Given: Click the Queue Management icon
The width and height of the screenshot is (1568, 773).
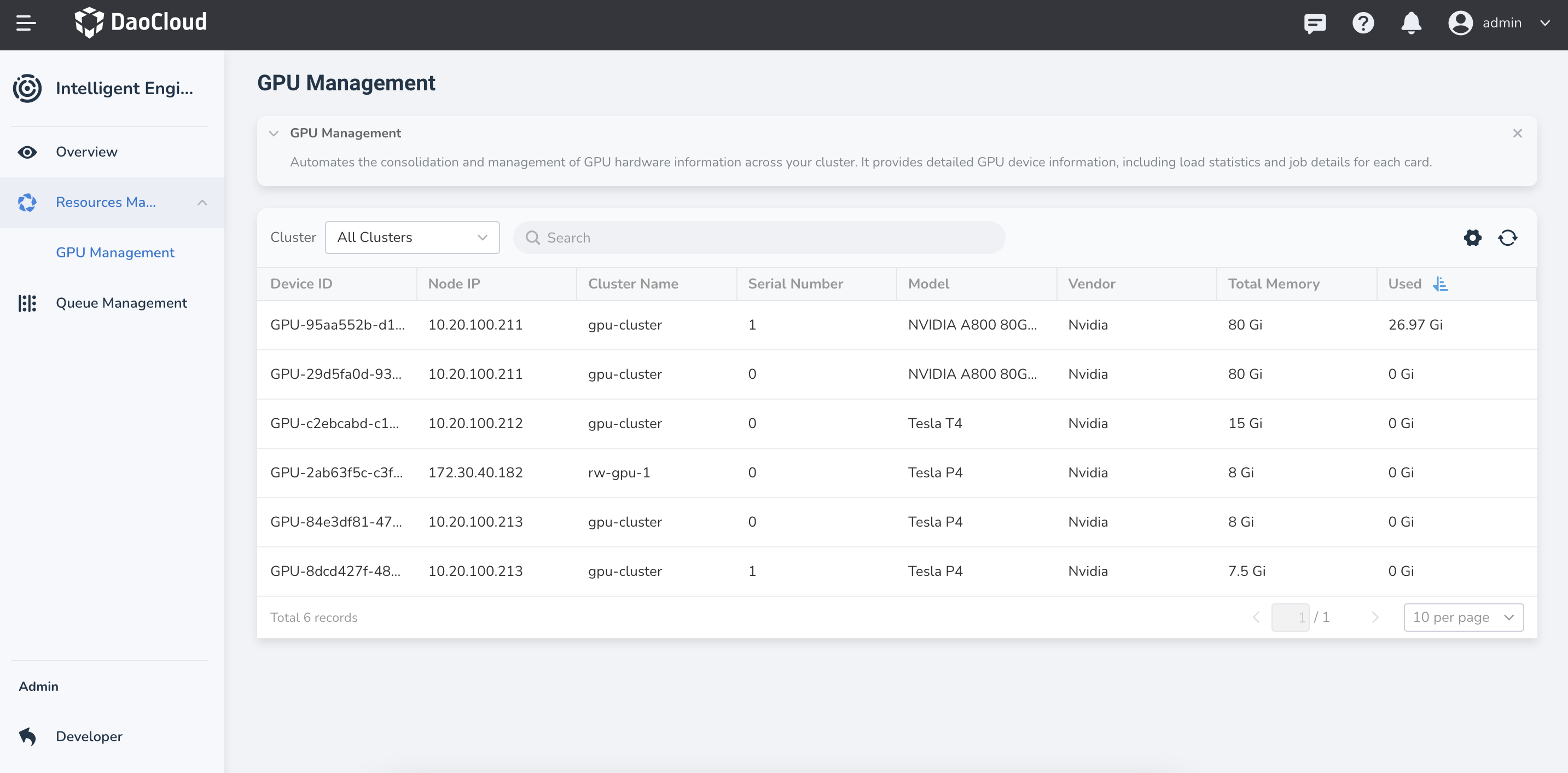Looking at the screenshot, I should (x=27, y=303).
